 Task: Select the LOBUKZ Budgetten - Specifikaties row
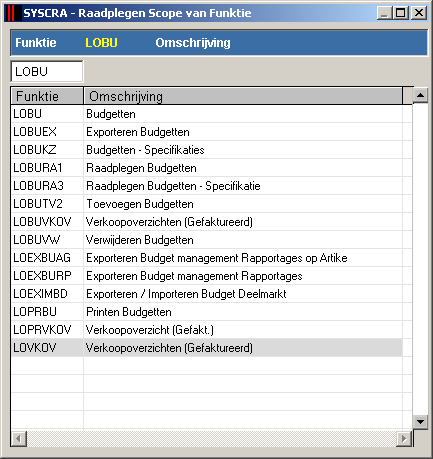(x=207, y=150)
